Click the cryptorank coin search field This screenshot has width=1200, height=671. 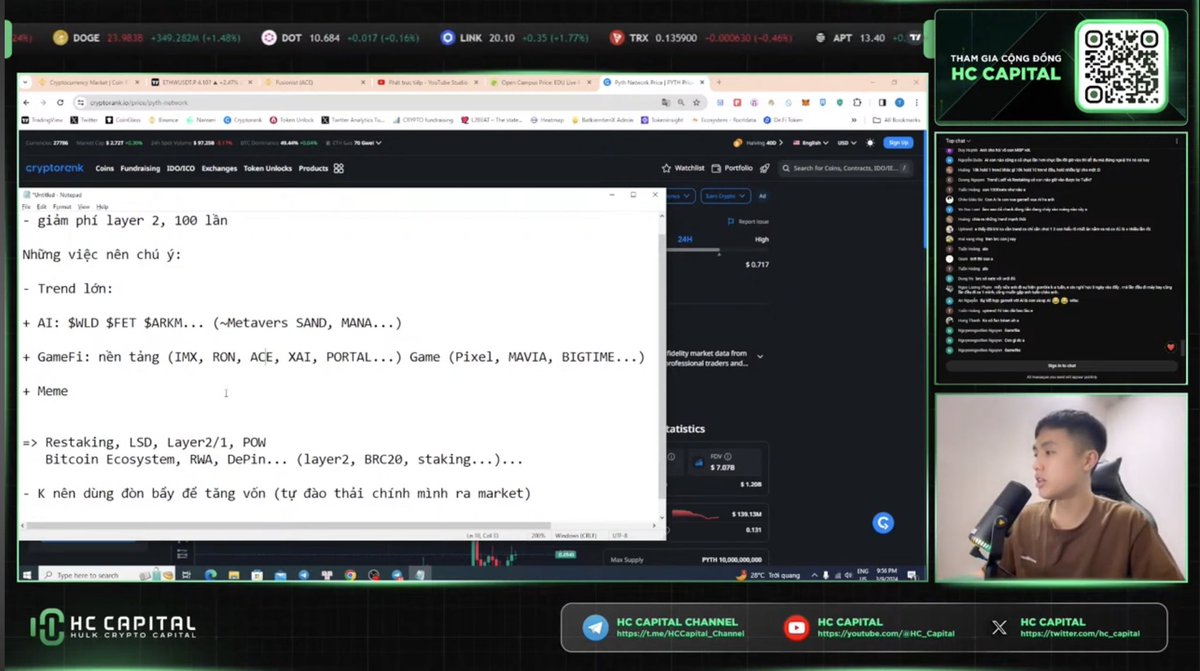click(x=847, y=168)
